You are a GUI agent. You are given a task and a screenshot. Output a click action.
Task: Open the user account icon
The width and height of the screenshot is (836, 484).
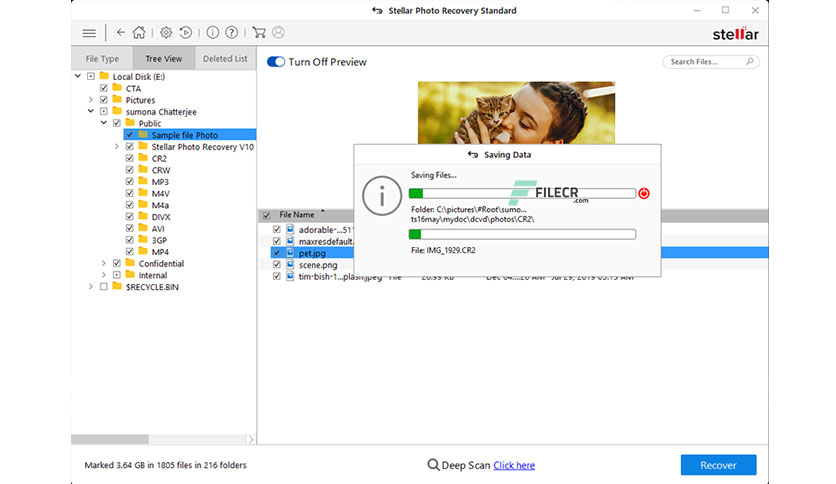[x=278, y=33]
